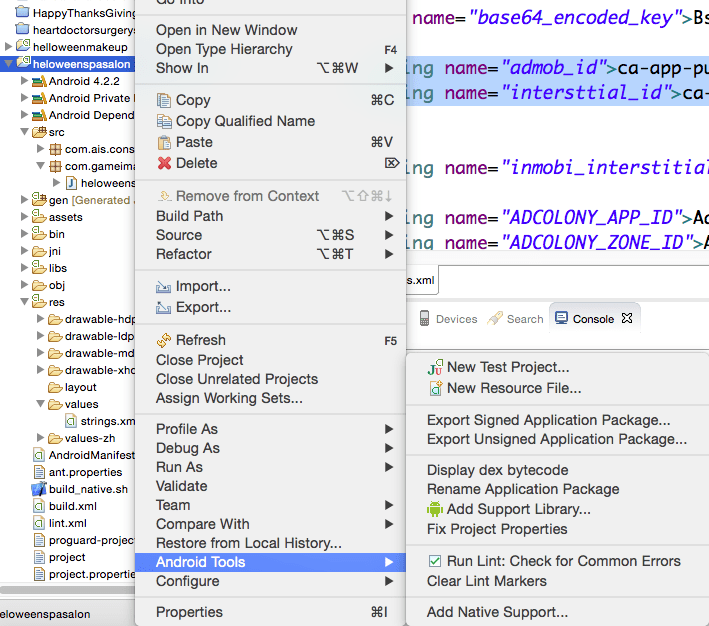709x626 pixels.
Task: Click the New Resource File icon
Action: (435, 388)
